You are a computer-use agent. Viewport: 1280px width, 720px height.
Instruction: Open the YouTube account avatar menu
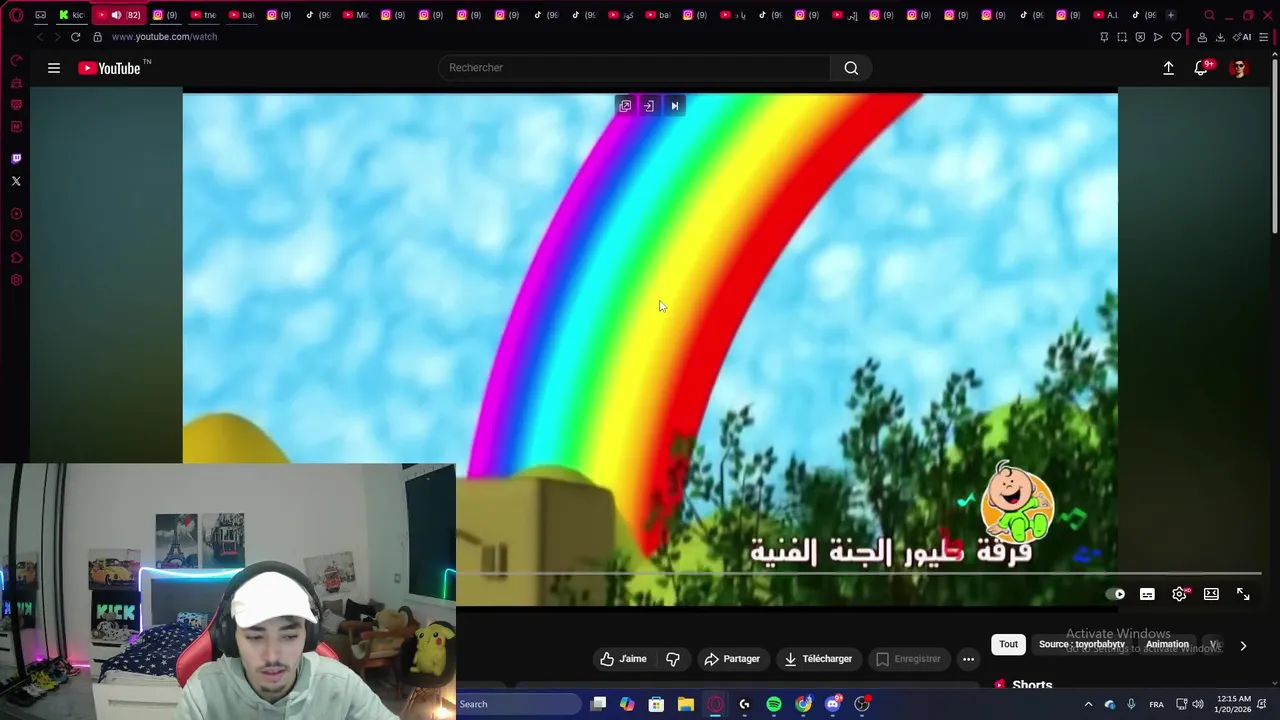[1239, 68]
